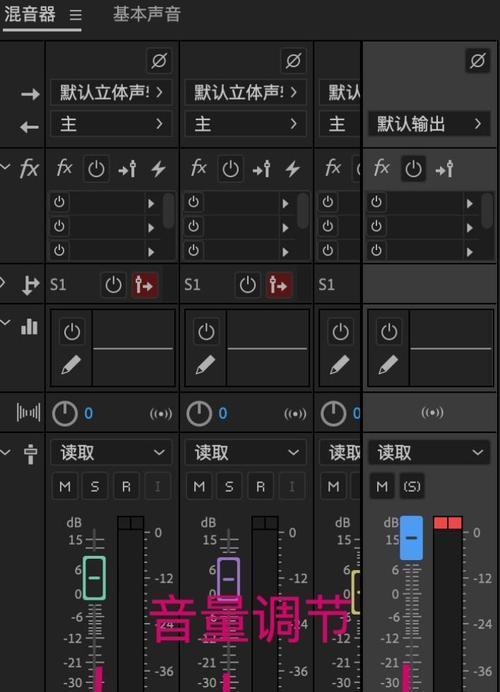Switch to the 基本声音 tab

pyautogui.click(x=147, y=14)
